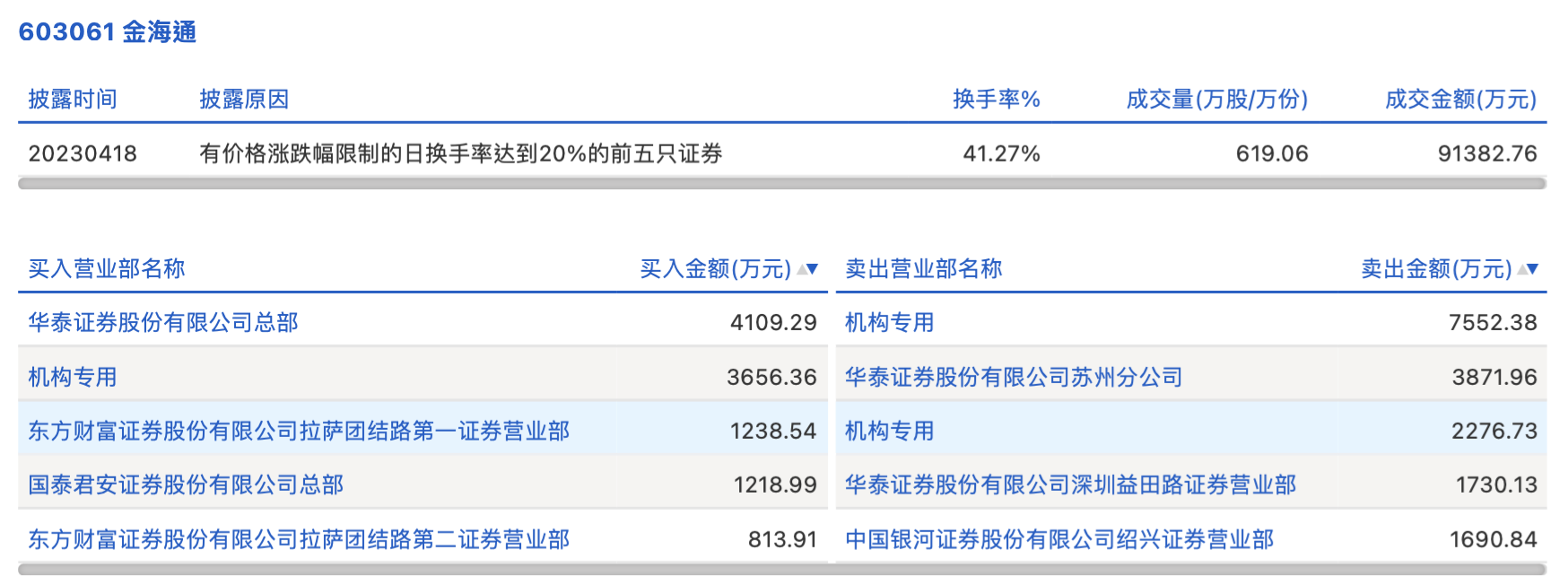The height and width of the screenshot is (585, 1568).
Task: Open 华泰证券股份有限公司总部 buyer link
Action: pos(163,323)
